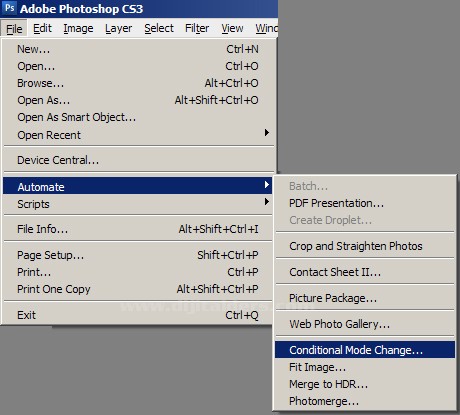
Task: Open the Edit menu
Action: tap(42, 29)
